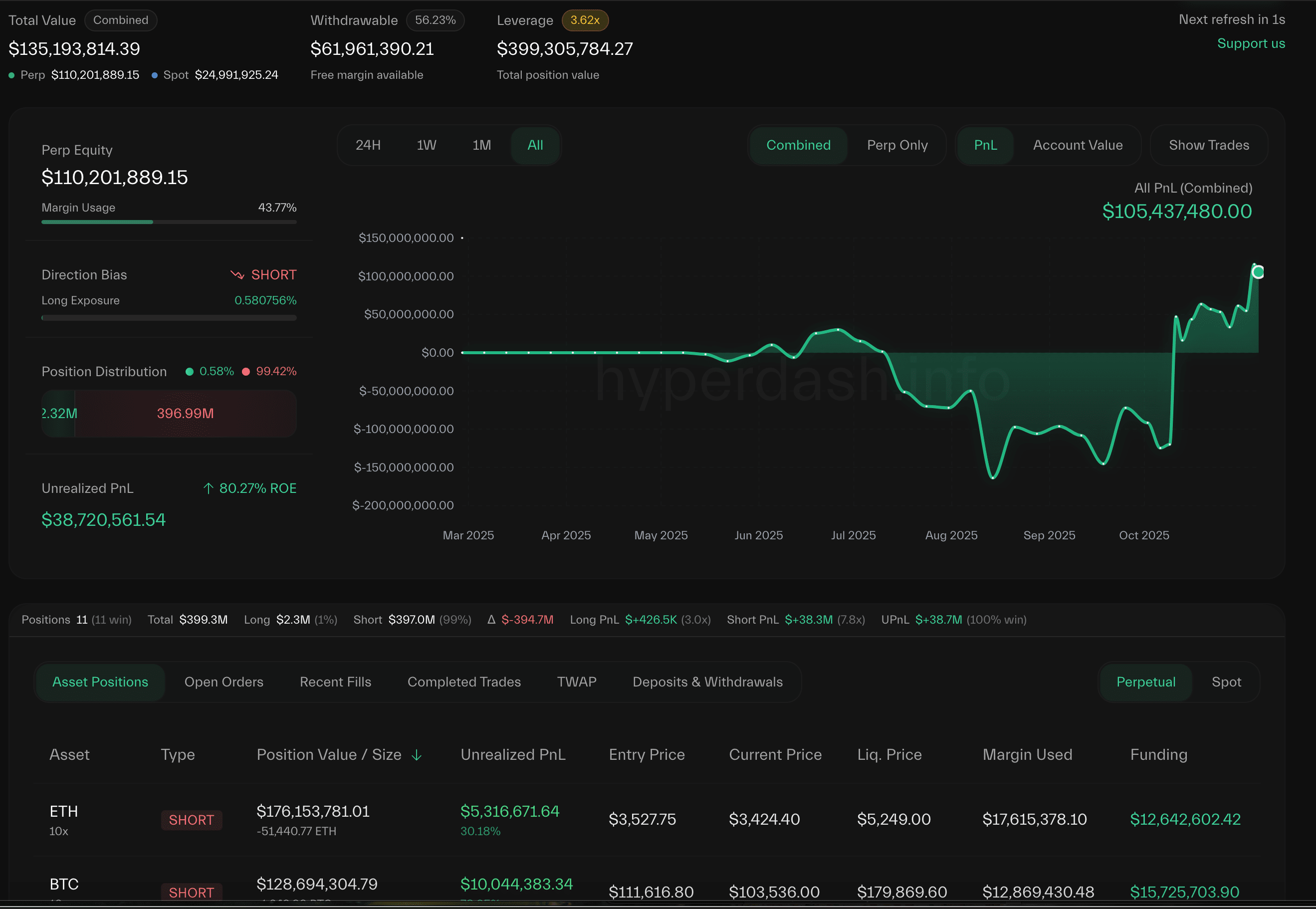The image size is (1316, 909).
Task: Click the sort arrow beside Position Value / Size
Action: point(416,755)
